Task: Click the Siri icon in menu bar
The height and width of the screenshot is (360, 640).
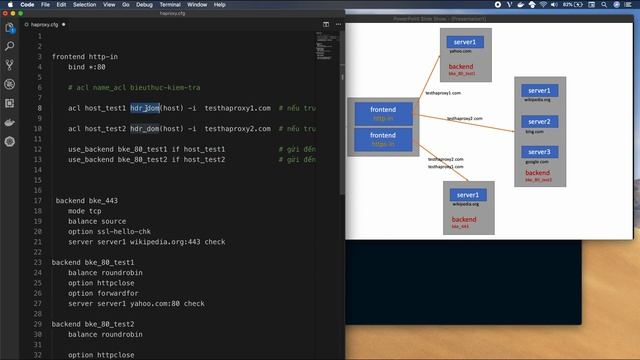Action: [617, 4]
